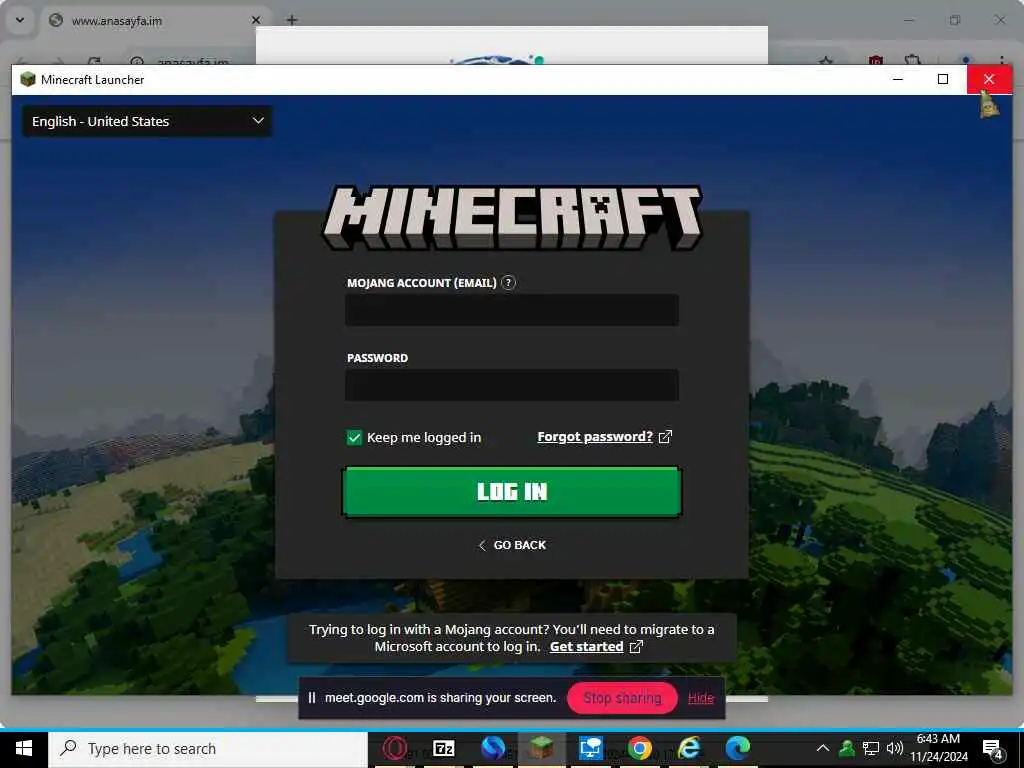Viewport: 1024px width, 768px height.
Task: Uncheck Keep me logged in checkbox
Action: [x=354, y=438]
